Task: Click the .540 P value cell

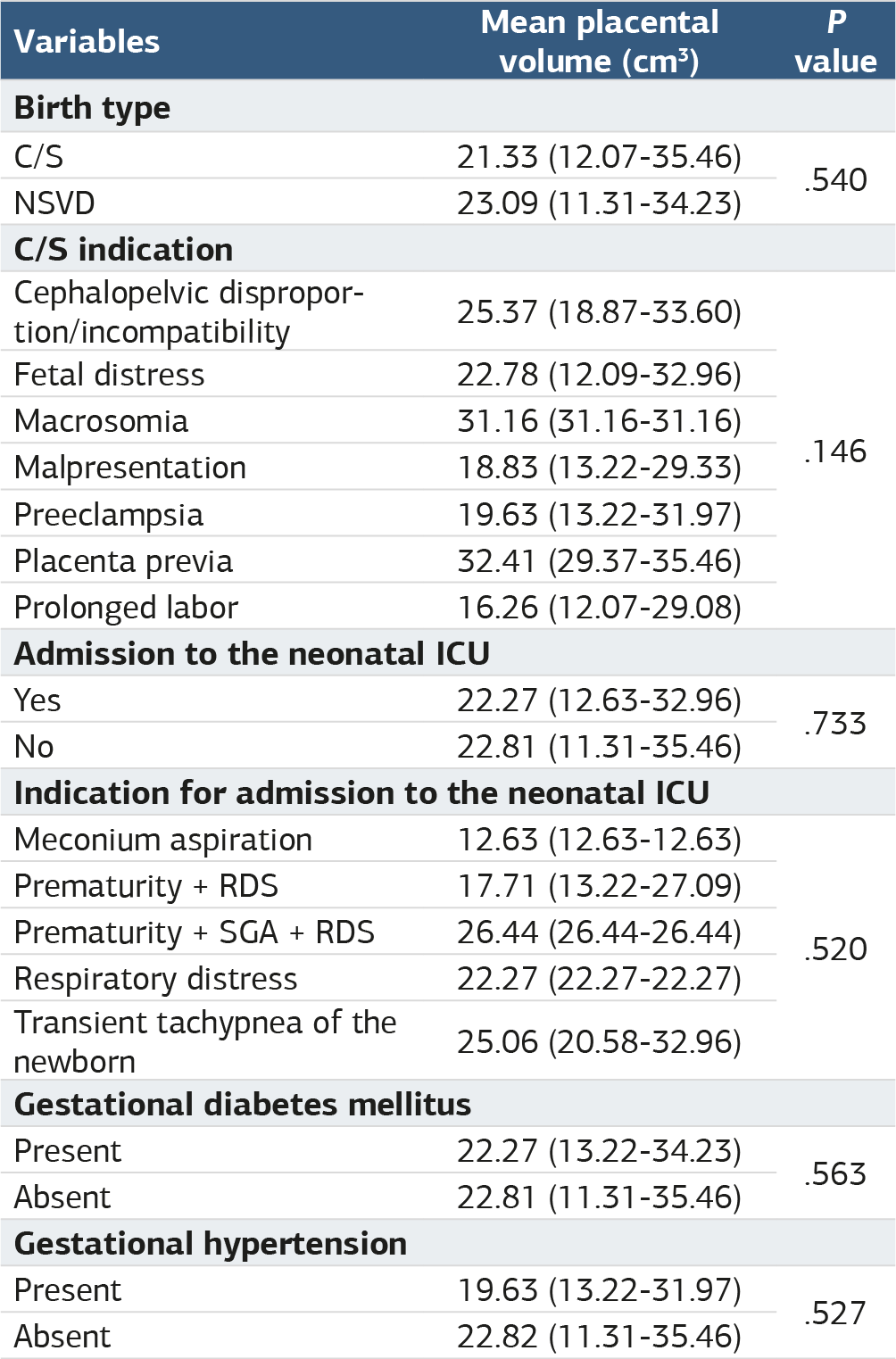Action: (836, 179)
